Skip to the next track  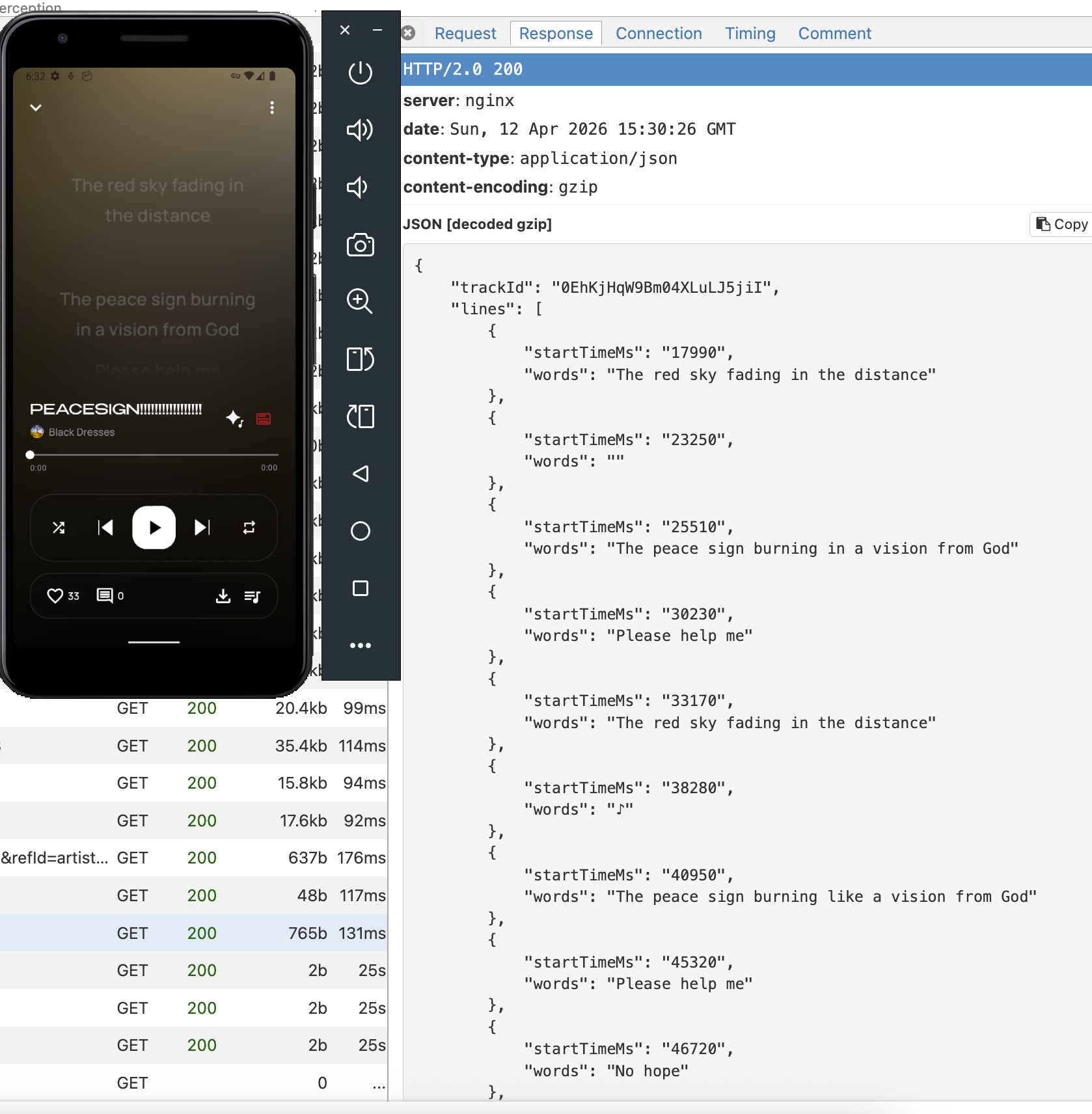[202, 528]
